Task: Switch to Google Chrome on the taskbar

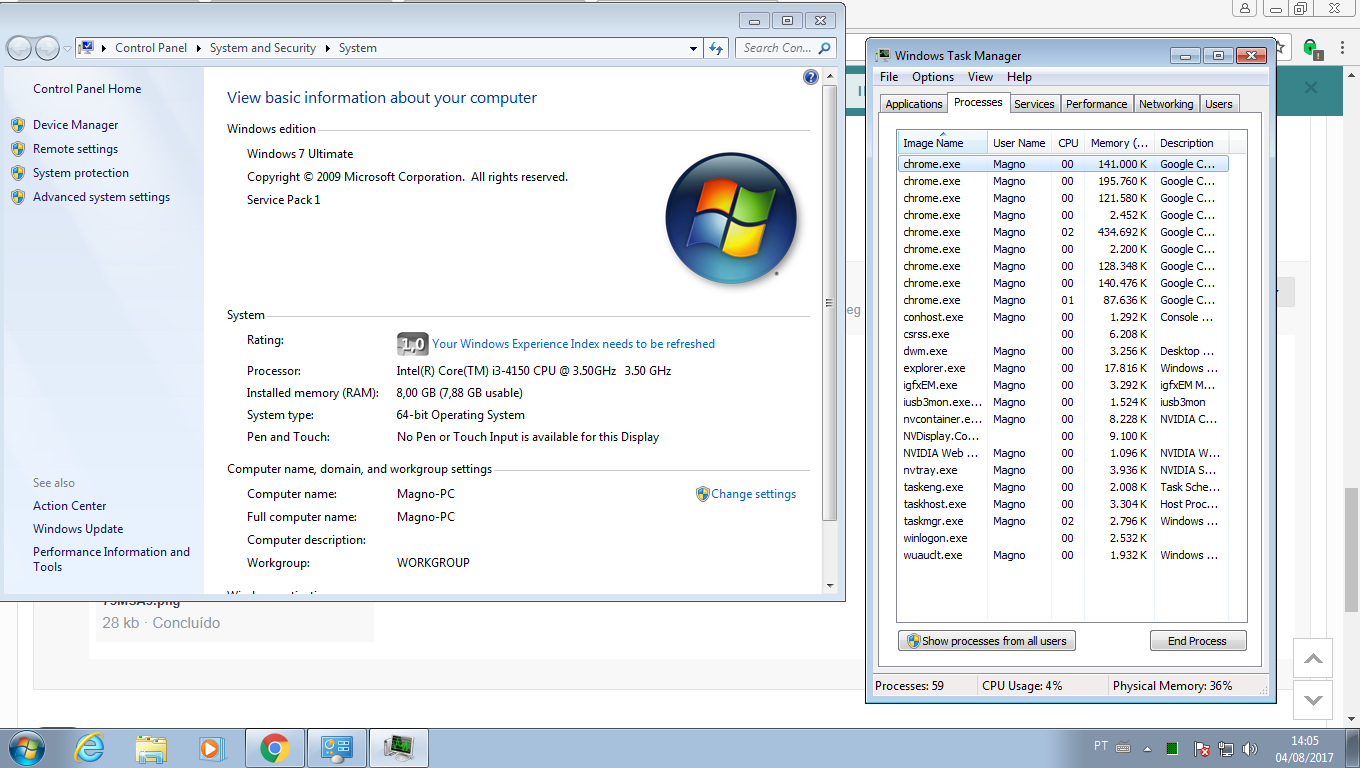Action: [274, 747]
